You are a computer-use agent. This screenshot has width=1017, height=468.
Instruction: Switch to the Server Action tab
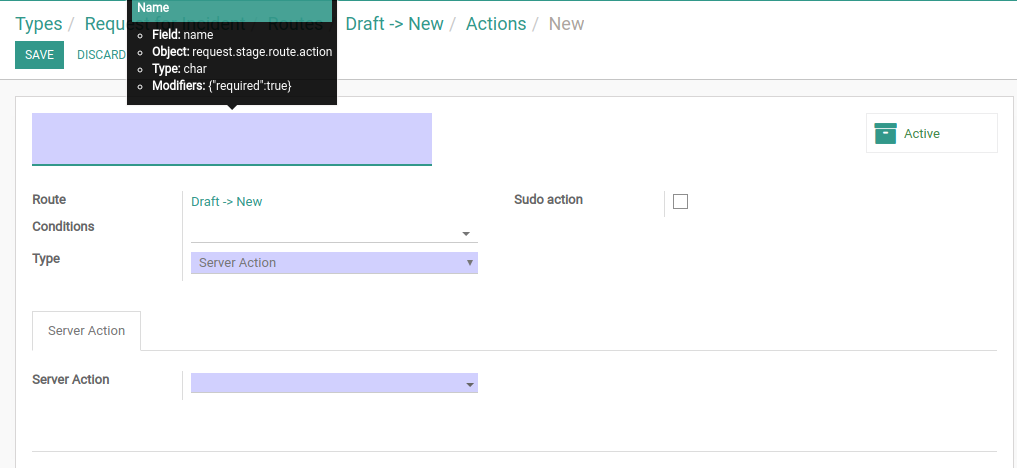(86, 331)
